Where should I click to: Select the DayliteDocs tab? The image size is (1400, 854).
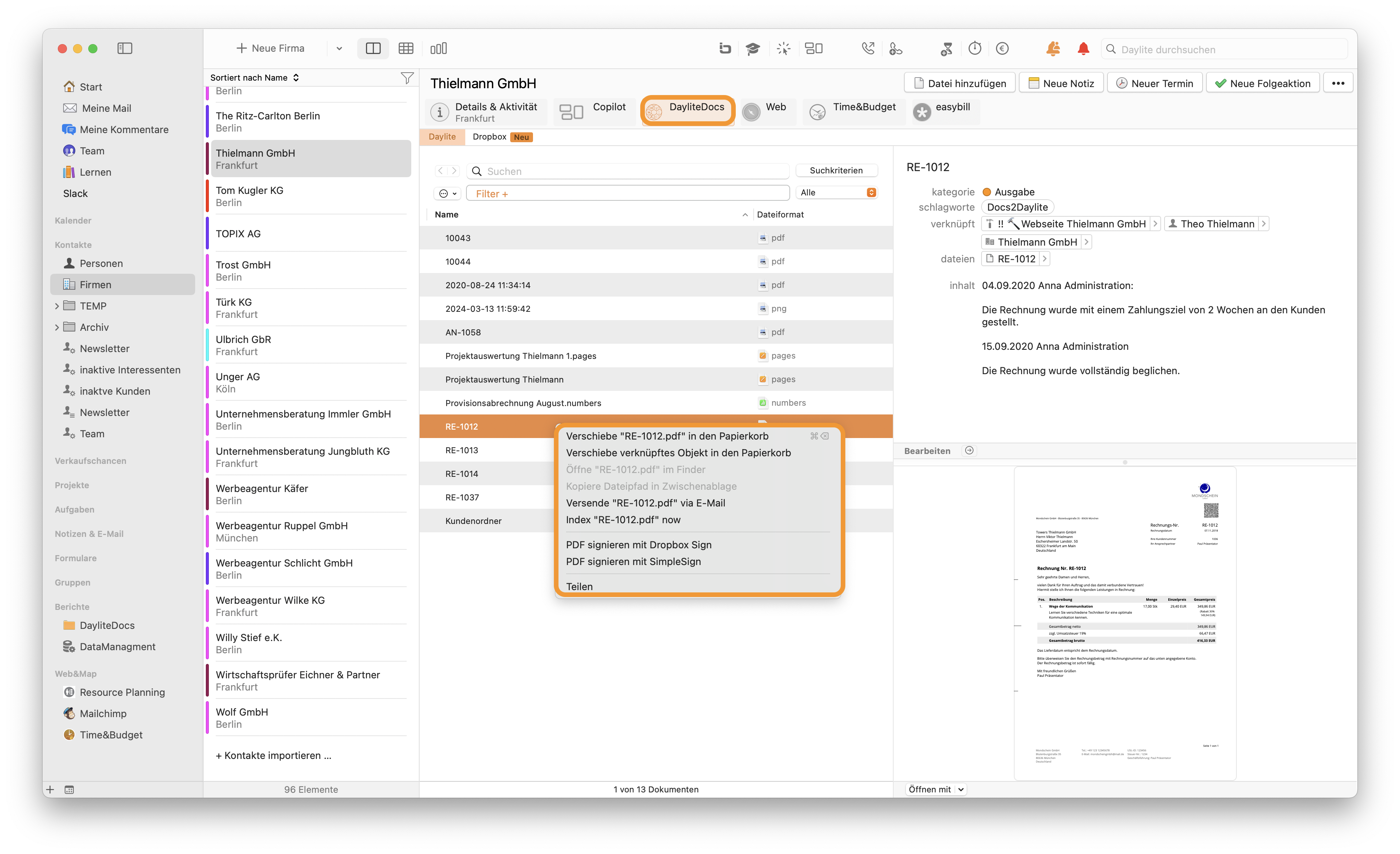click(x=687, y=111)
